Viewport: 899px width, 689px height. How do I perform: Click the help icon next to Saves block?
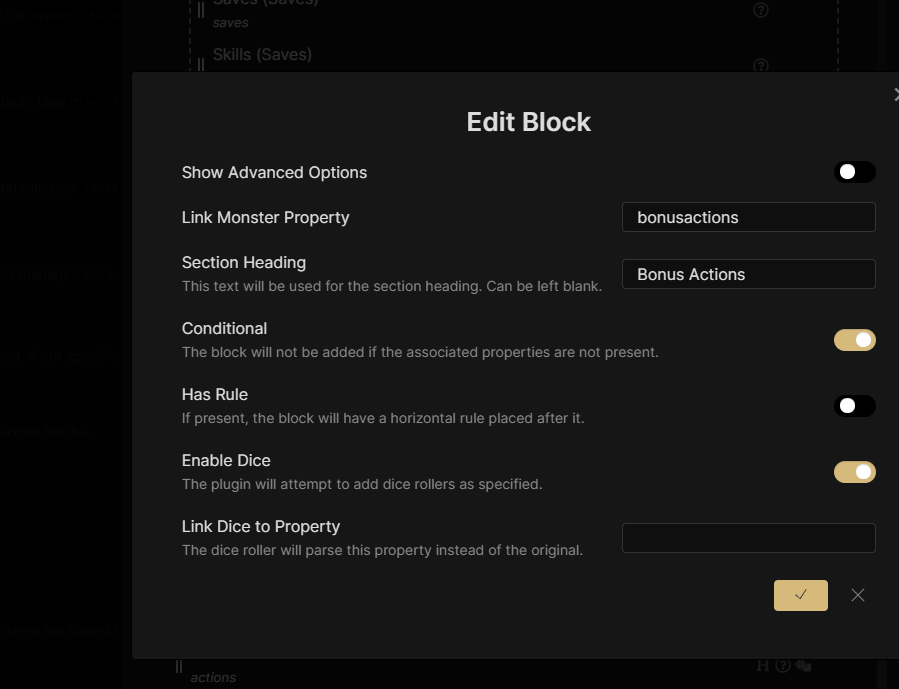[760, 10]
